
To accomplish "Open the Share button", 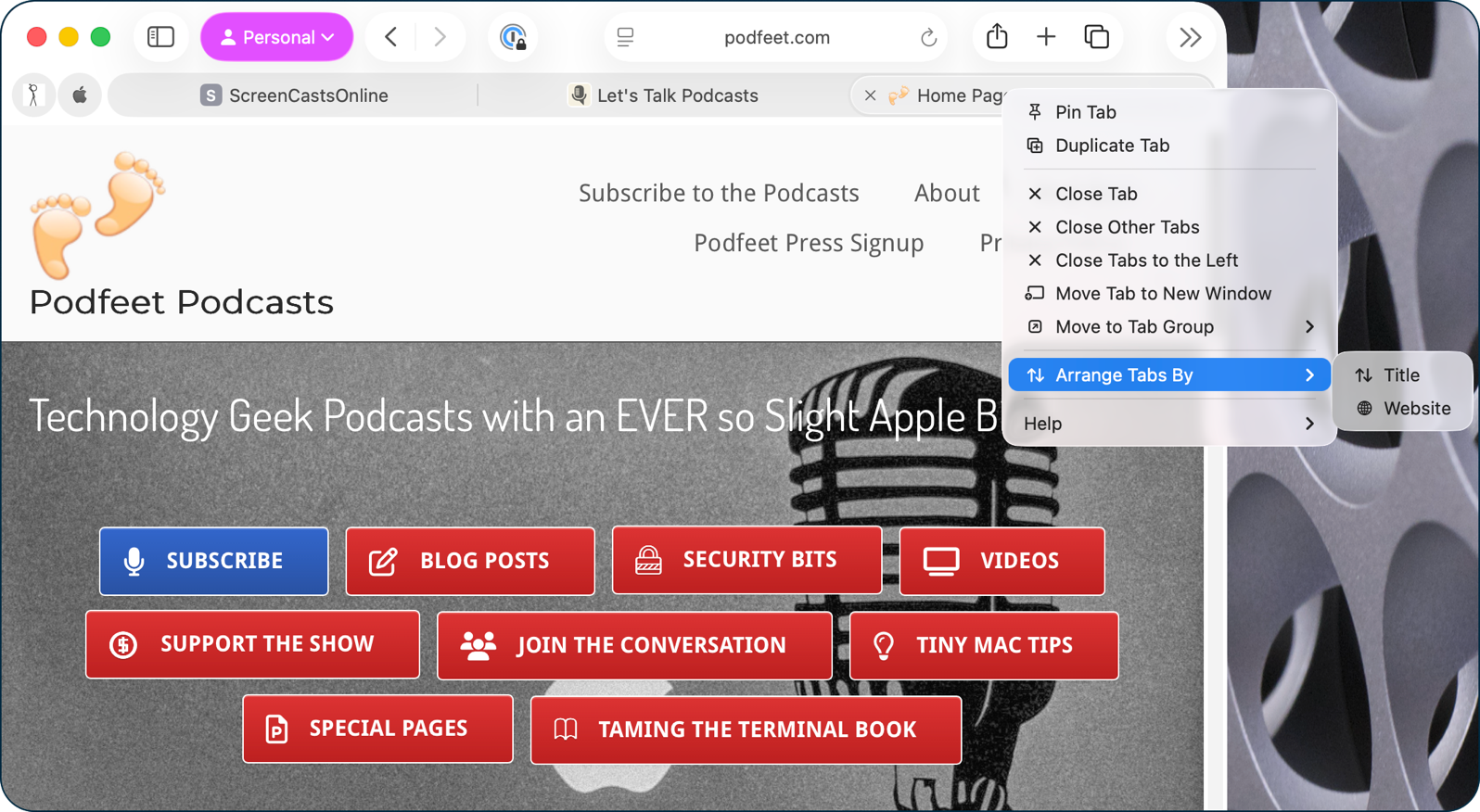I will click(997, 36).
